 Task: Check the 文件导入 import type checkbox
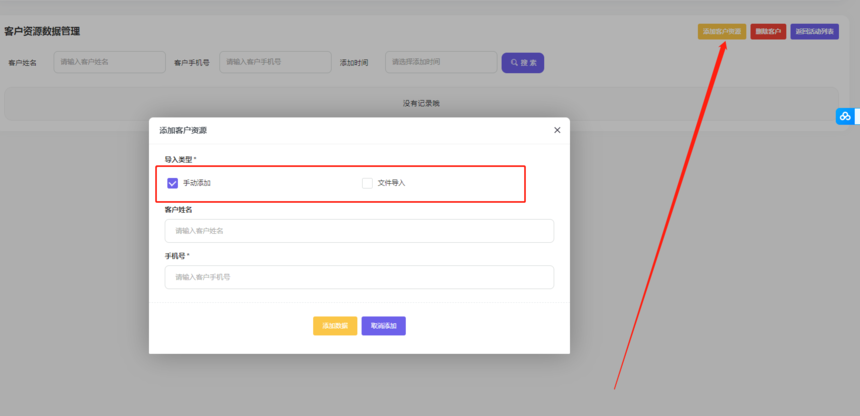coord(367,183)
